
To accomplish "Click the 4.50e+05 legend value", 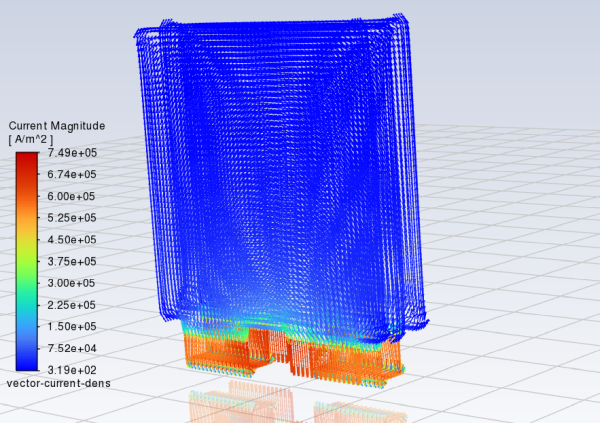I will [x=72, y=240].
